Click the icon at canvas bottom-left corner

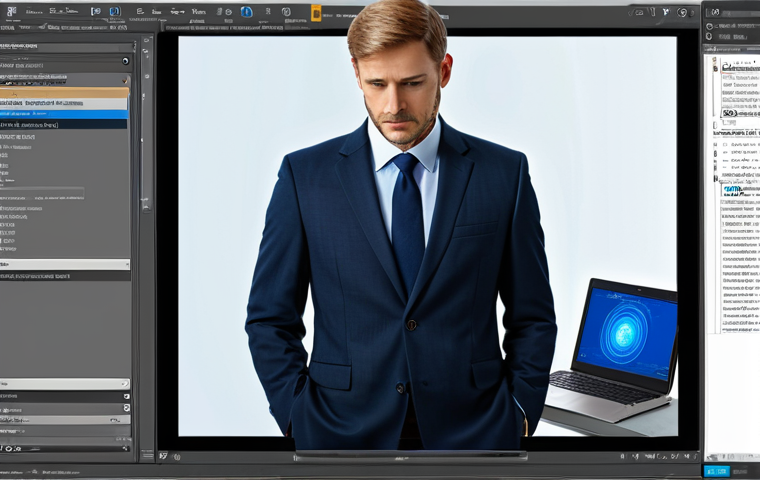point(163,456)
